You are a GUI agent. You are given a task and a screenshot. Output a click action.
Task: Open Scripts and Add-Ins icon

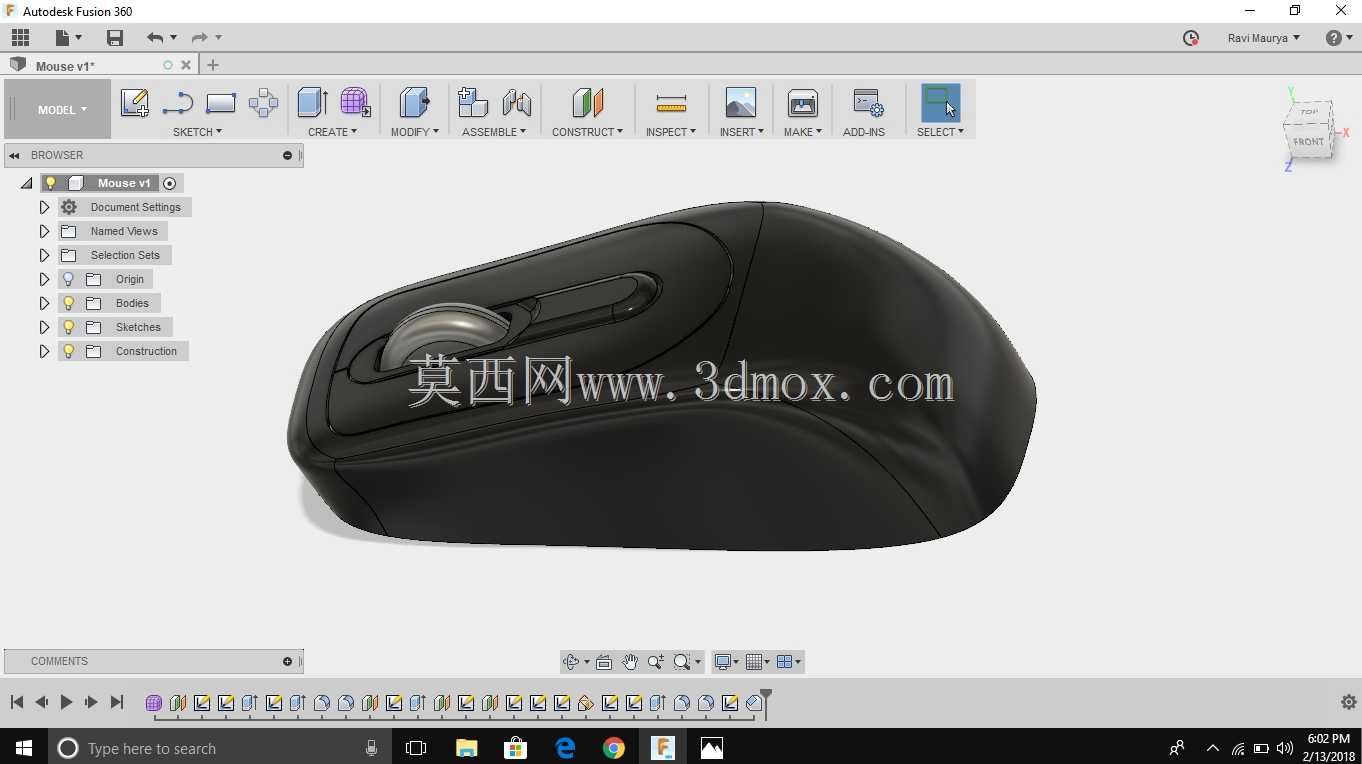pos(867,102)
